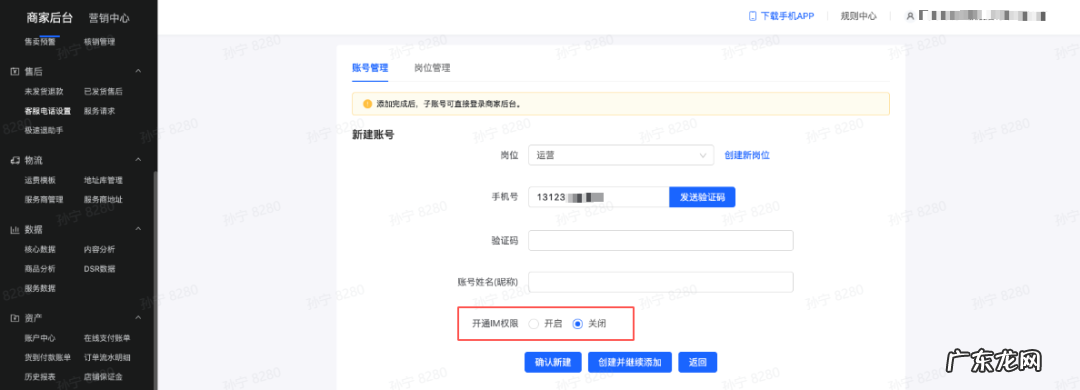Open 服务商地址 menu item
Screen dimensions: 1080x390
[x=103, y=199]
